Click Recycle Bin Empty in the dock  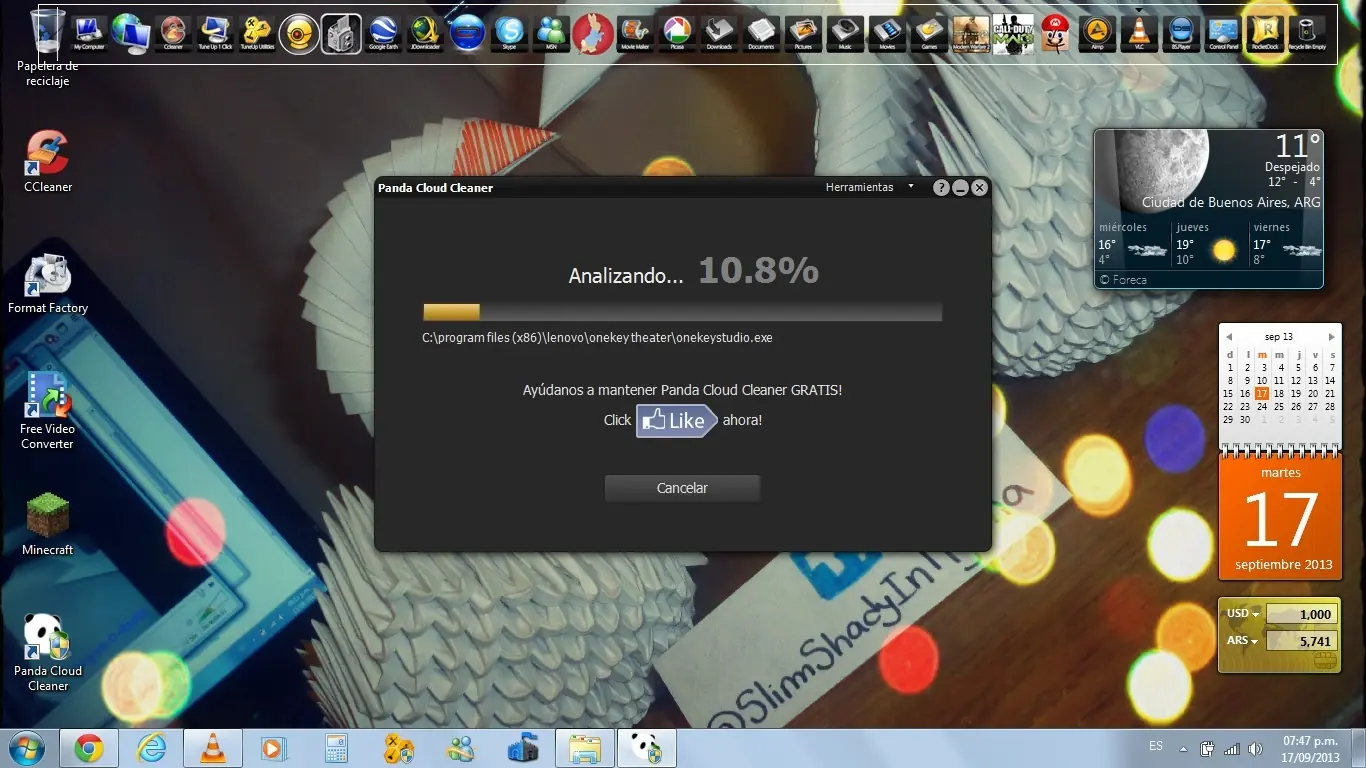1307,33
